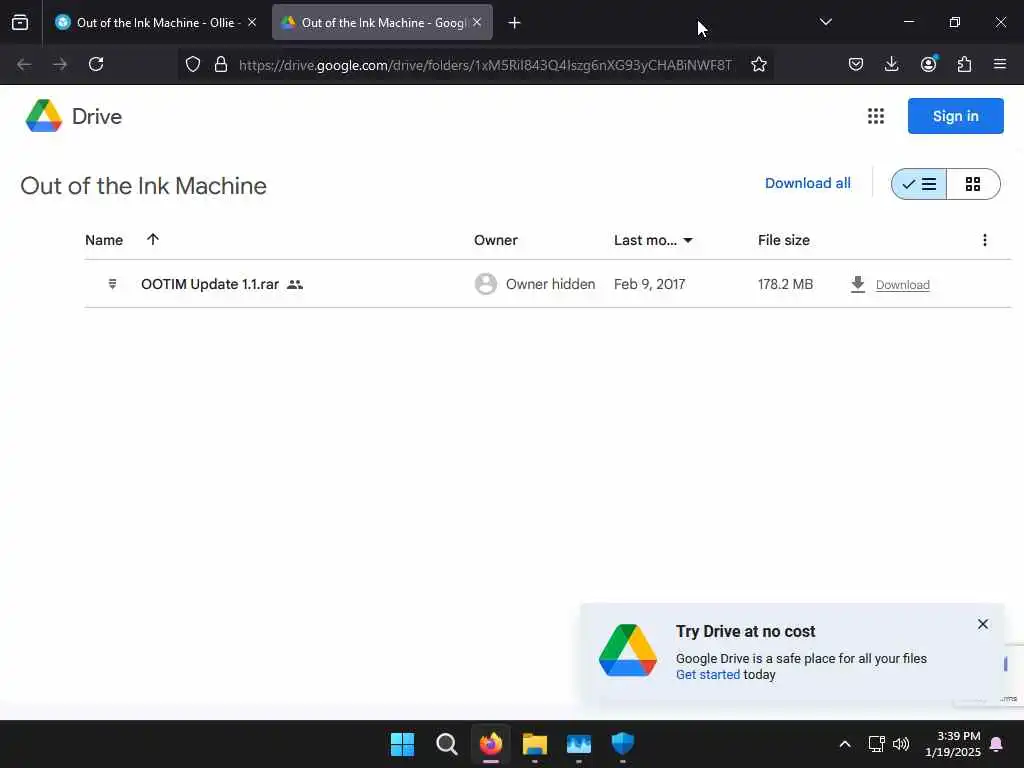This screenshot has height=768, width=1024.
Task: Save the page to Pocket
Action: [856, 64]
